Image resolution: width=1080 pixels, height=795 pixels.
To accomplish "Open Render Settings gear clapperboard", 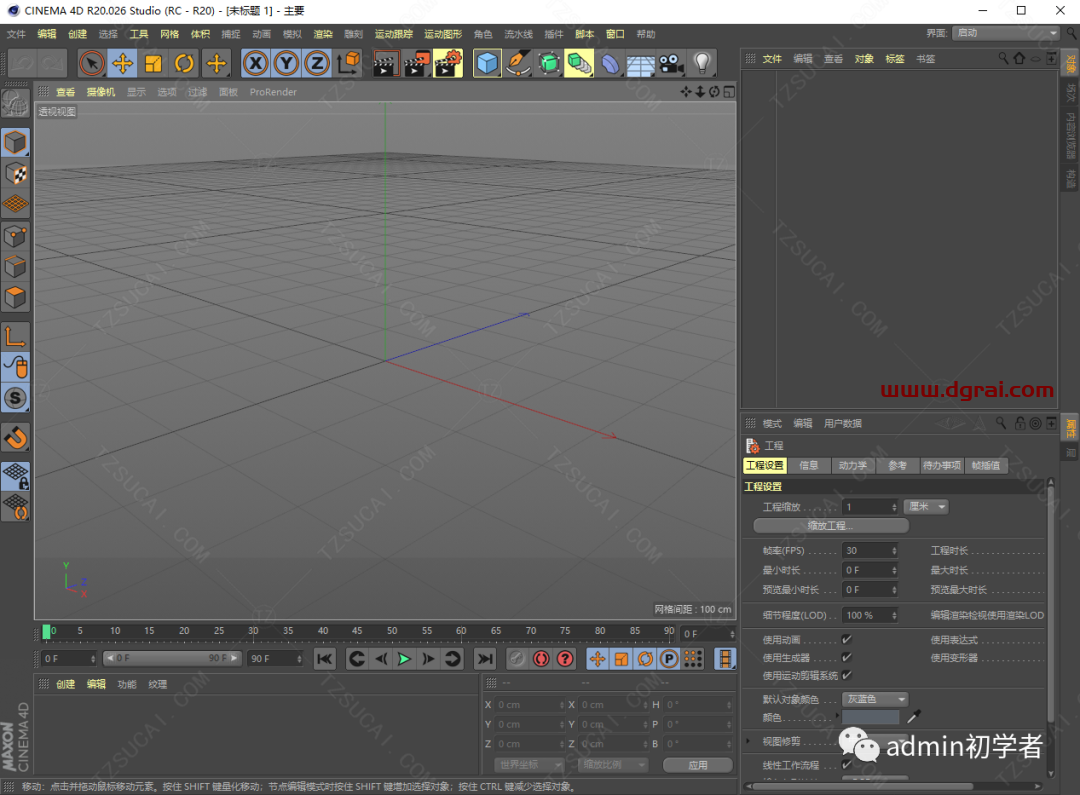I will [x=448, y=63].
